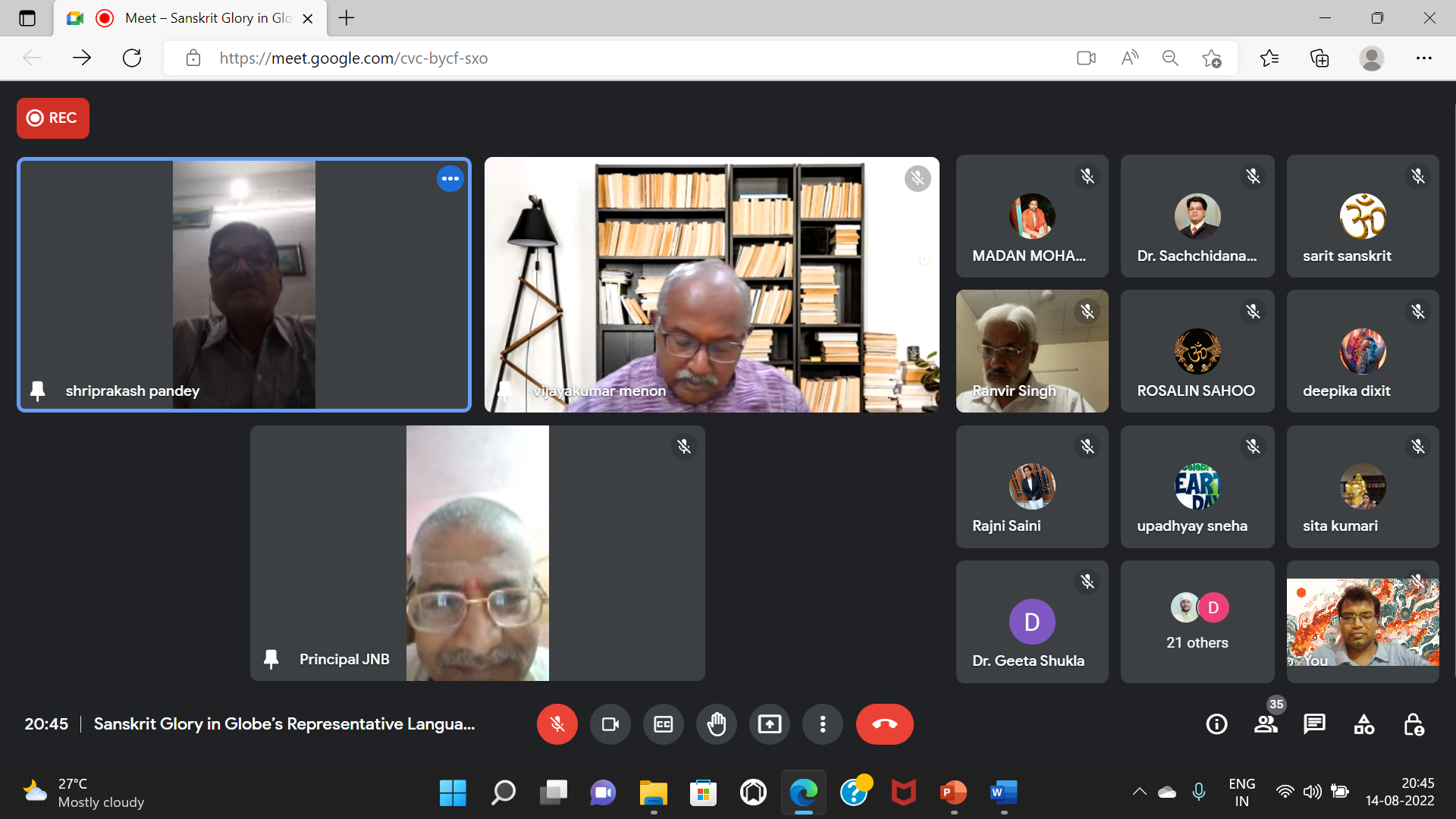This screenshot has height=819, width=1456.
Task: Open PowerPoint from the taskbar
Action: 953,792
